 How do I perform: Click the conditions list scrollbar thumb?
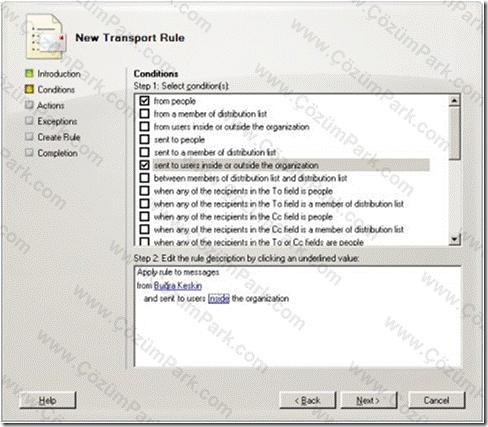tap(454, 133)
